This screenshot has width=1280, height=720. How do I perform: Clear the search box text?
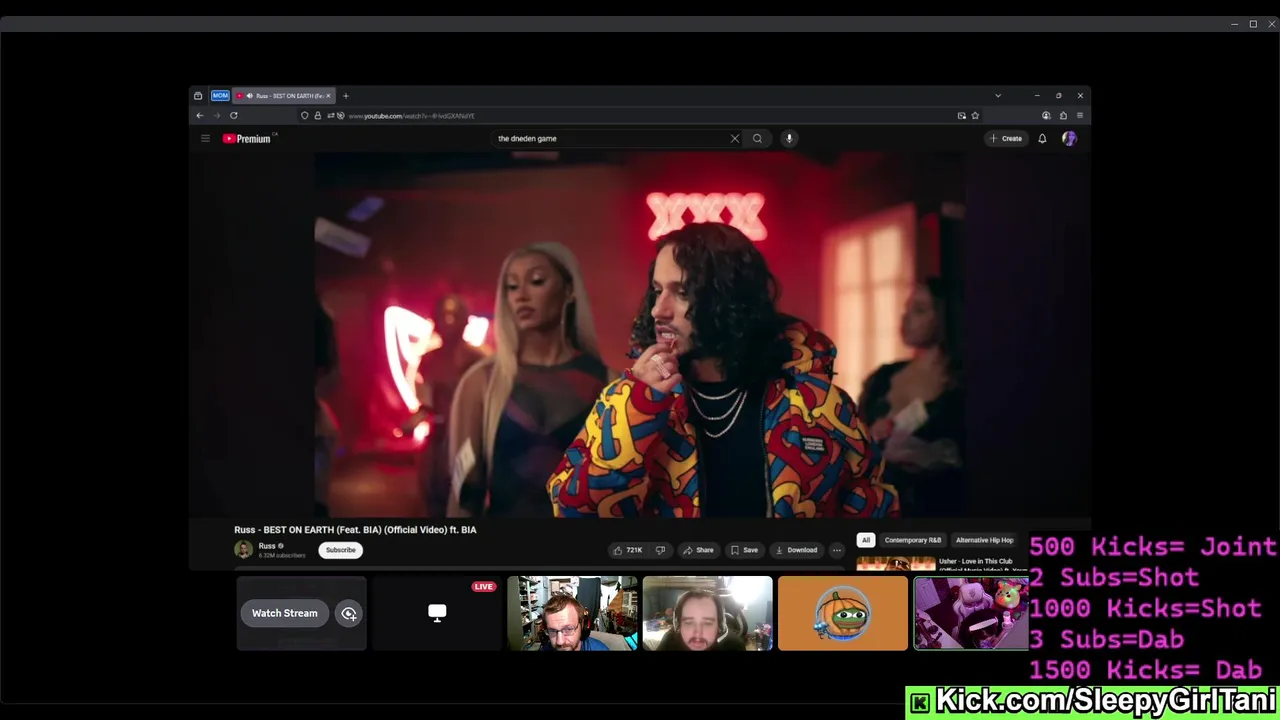[x=735, y=139]
